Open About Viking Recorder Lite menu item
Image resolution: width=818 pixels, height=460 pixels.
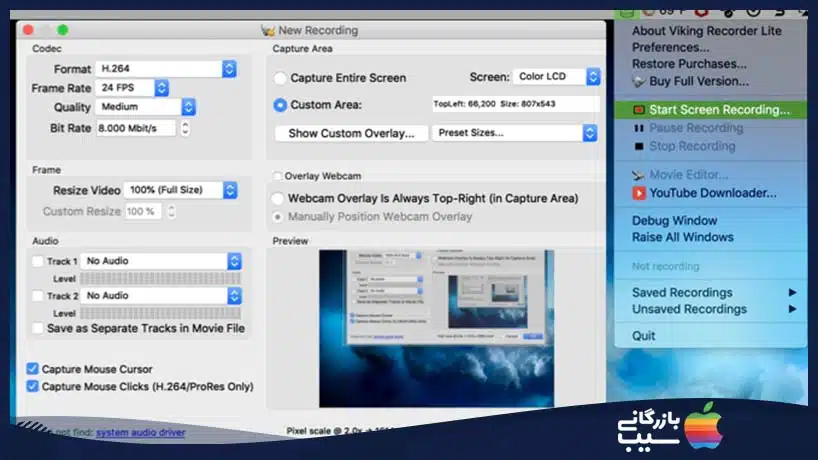coord(706,31)
